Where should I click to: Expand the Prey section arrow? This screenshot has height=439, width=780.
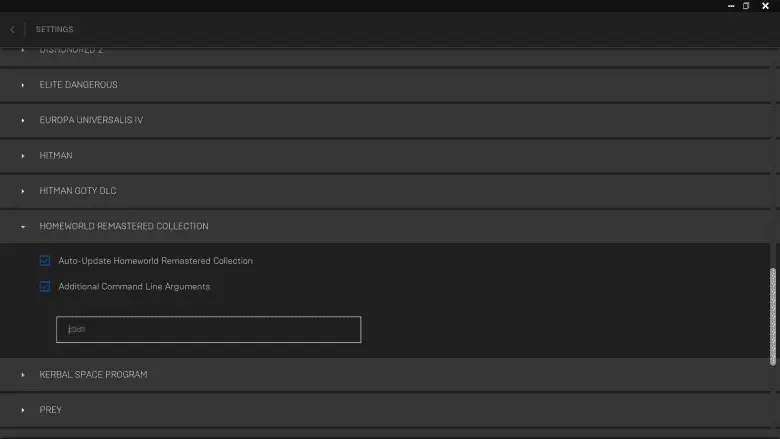pyautogui.click(x=23, y=410)
